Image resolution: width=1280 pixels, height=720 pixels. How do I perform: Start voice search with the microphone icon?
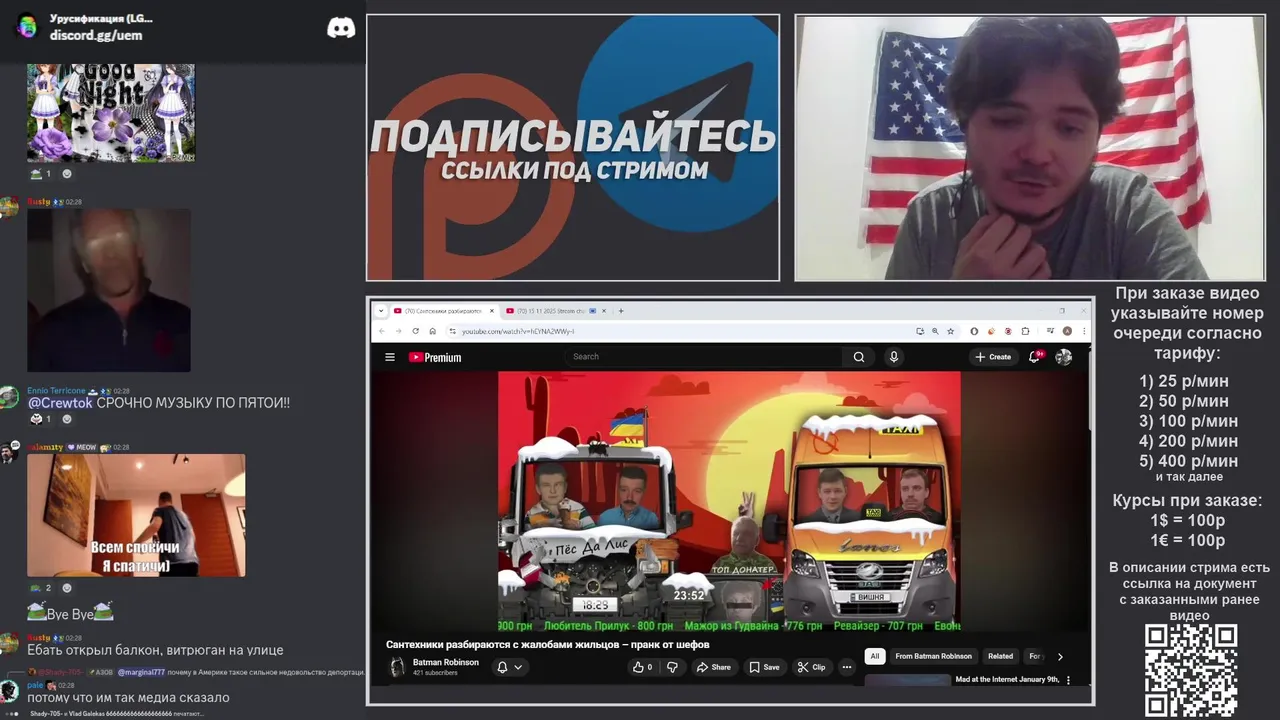894,357
